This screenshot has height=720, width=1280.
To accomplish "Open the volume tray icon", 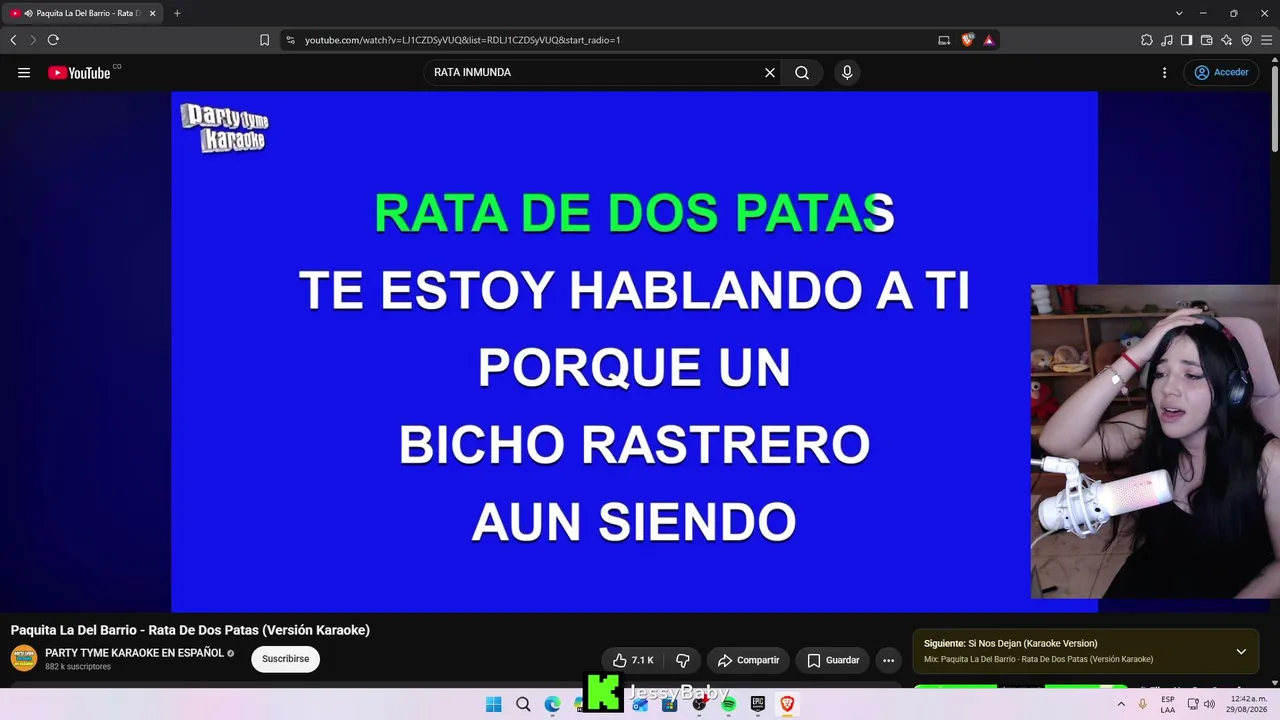I will [1209, 704].
